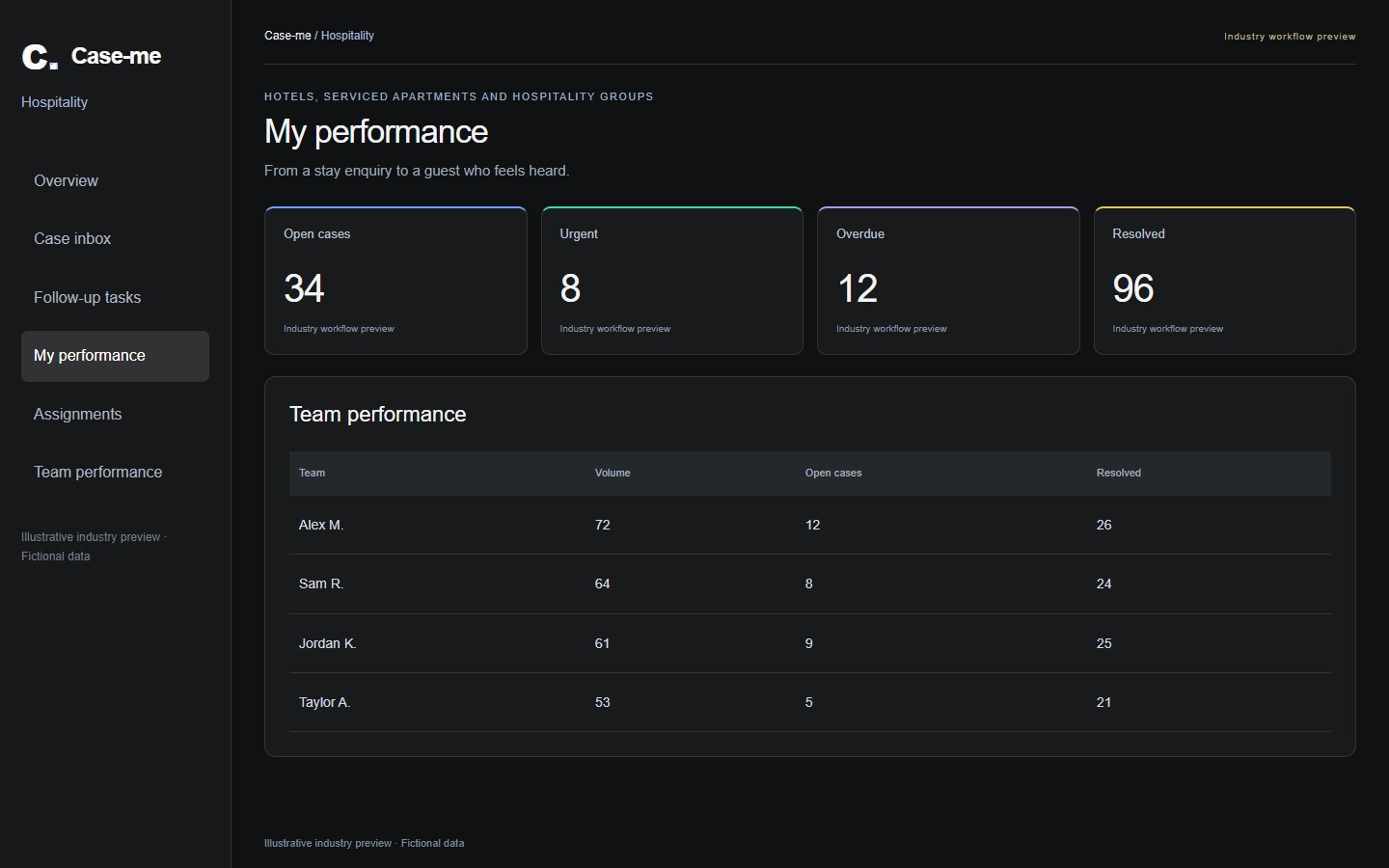This screenshot has width=1389, height=868.
Task: Click the Open cases column header
Action: [833, 474]
